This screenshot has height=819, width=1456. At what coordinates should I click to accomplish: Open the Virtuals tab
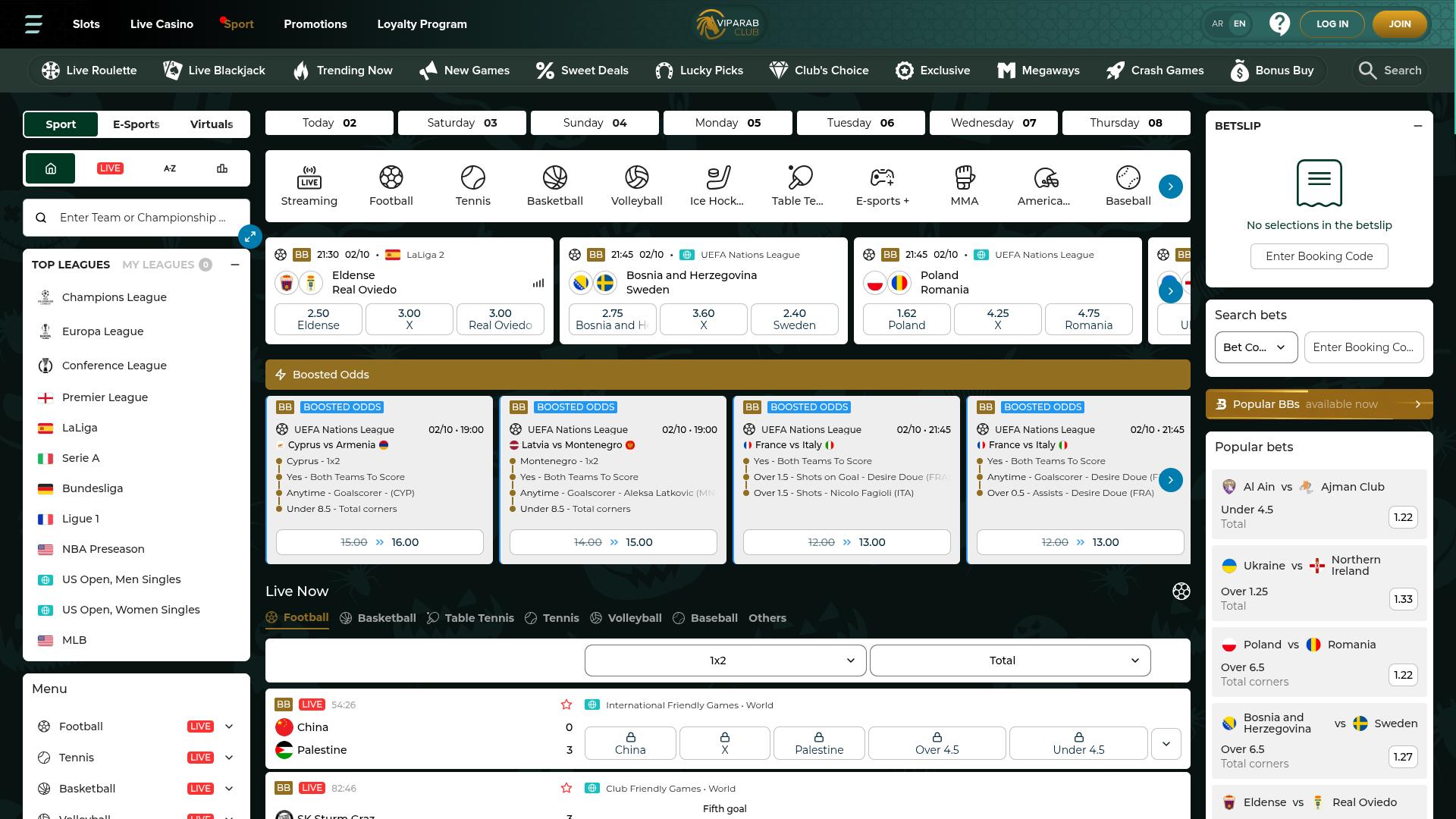(212, 124)
